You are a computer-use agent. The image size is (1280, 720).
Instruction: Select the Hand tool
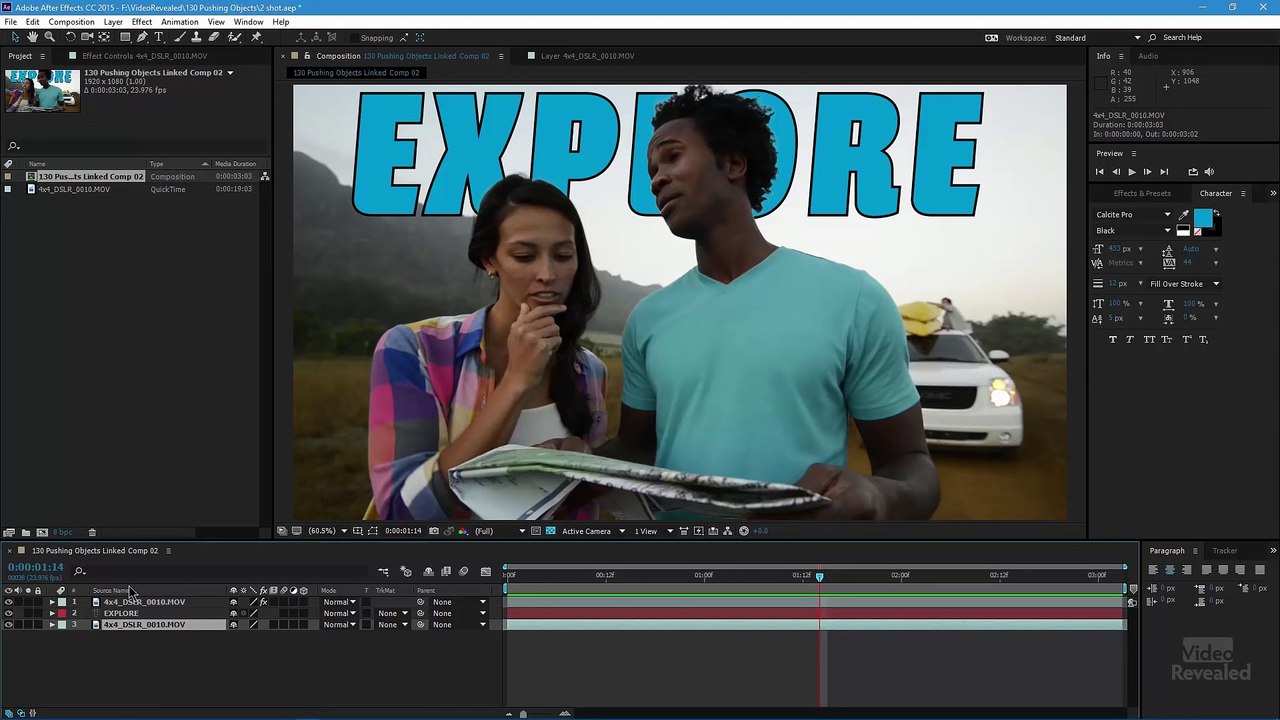pyautogui.click(x=32, y=37)
